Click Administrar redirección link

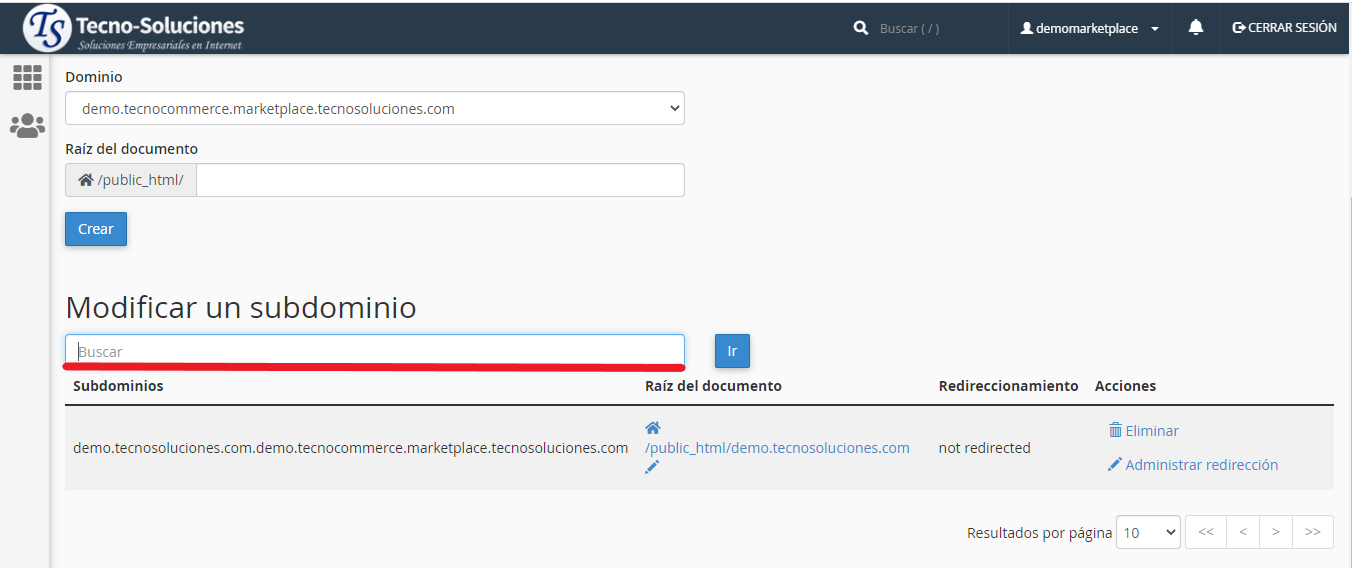(x=1201, y=465)
